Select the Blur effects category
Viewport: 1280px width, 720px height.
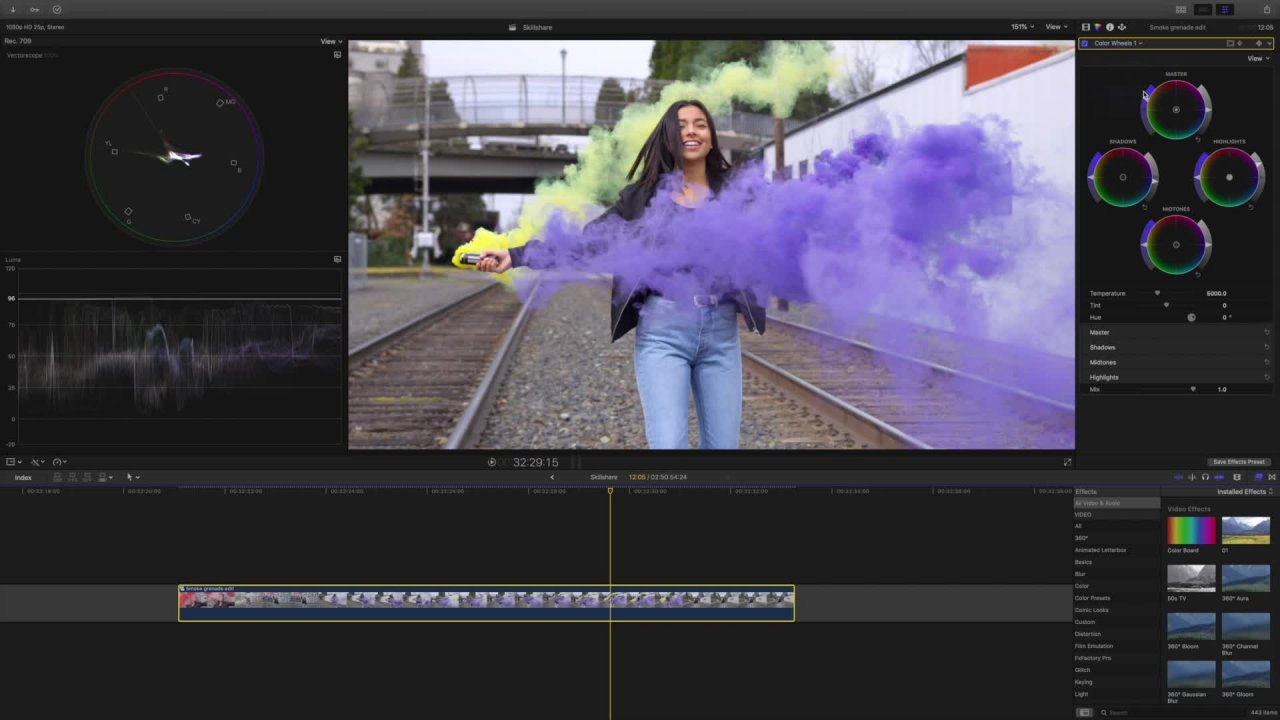pyautogui.click(x=1080, y=574)
